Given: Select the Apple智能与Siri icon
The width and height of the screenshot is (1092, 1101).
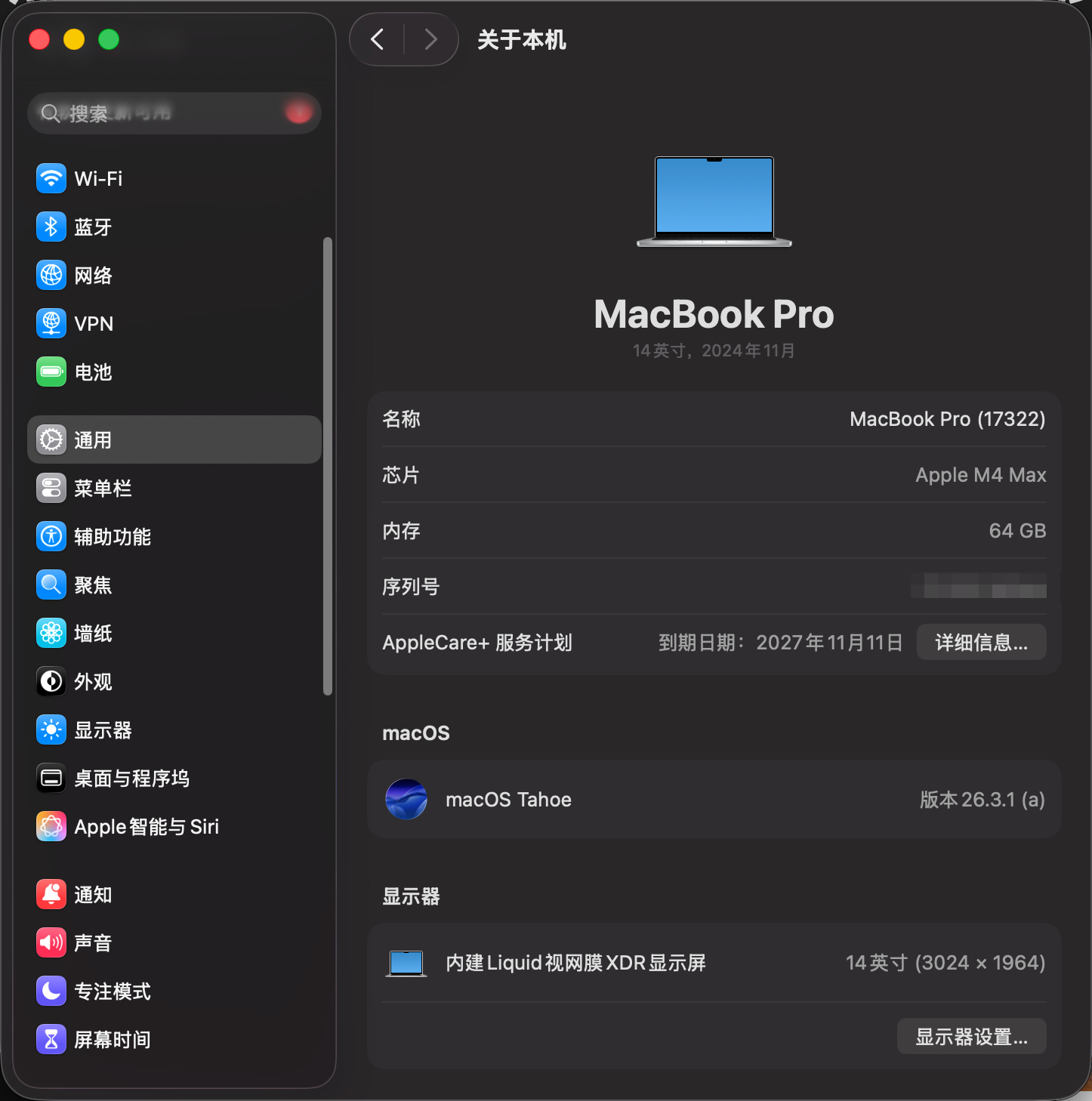Looking at the screenshot, I should pos(51,826).
